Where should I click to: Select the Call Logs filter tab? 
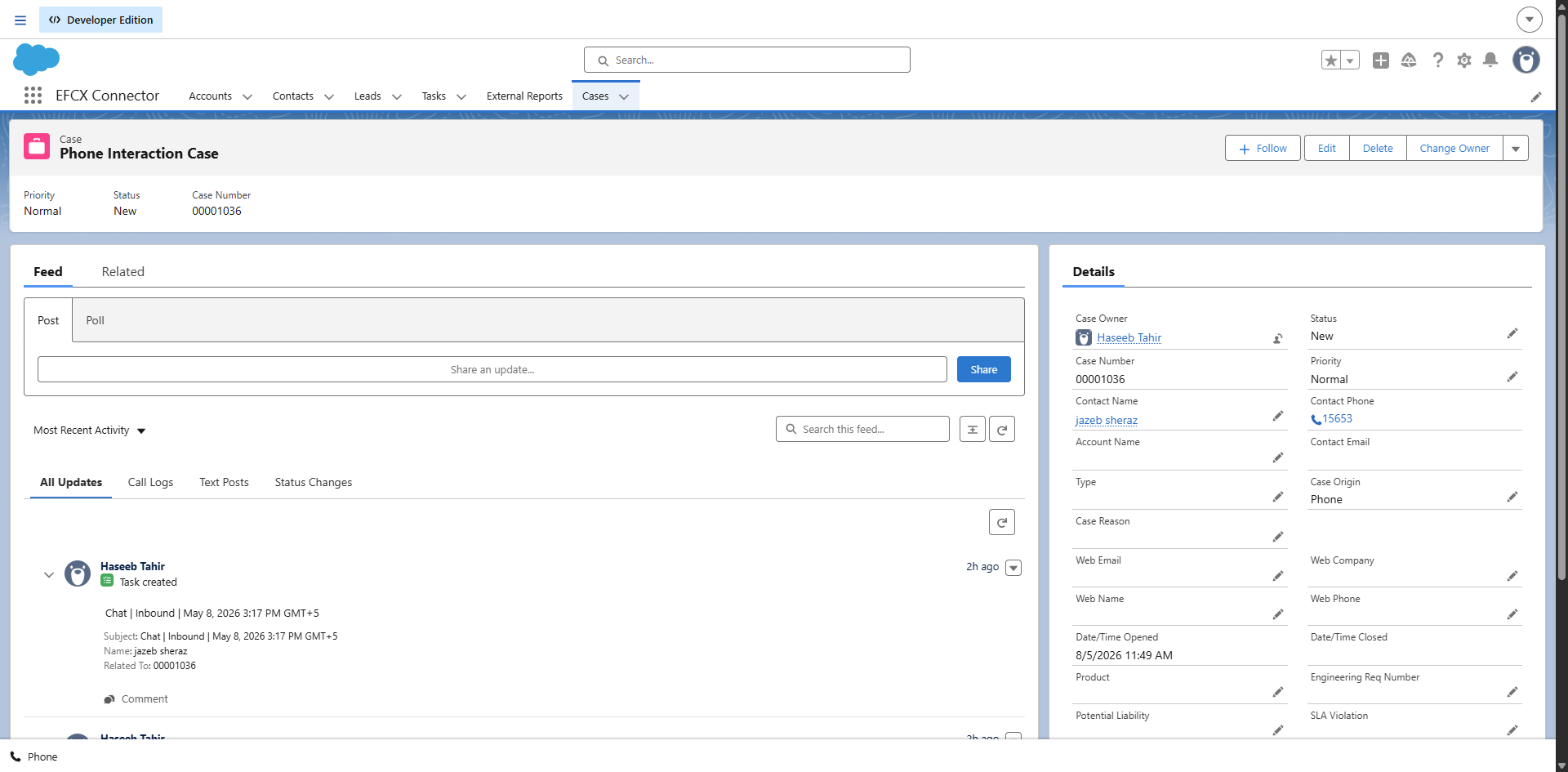click(151, 483)
